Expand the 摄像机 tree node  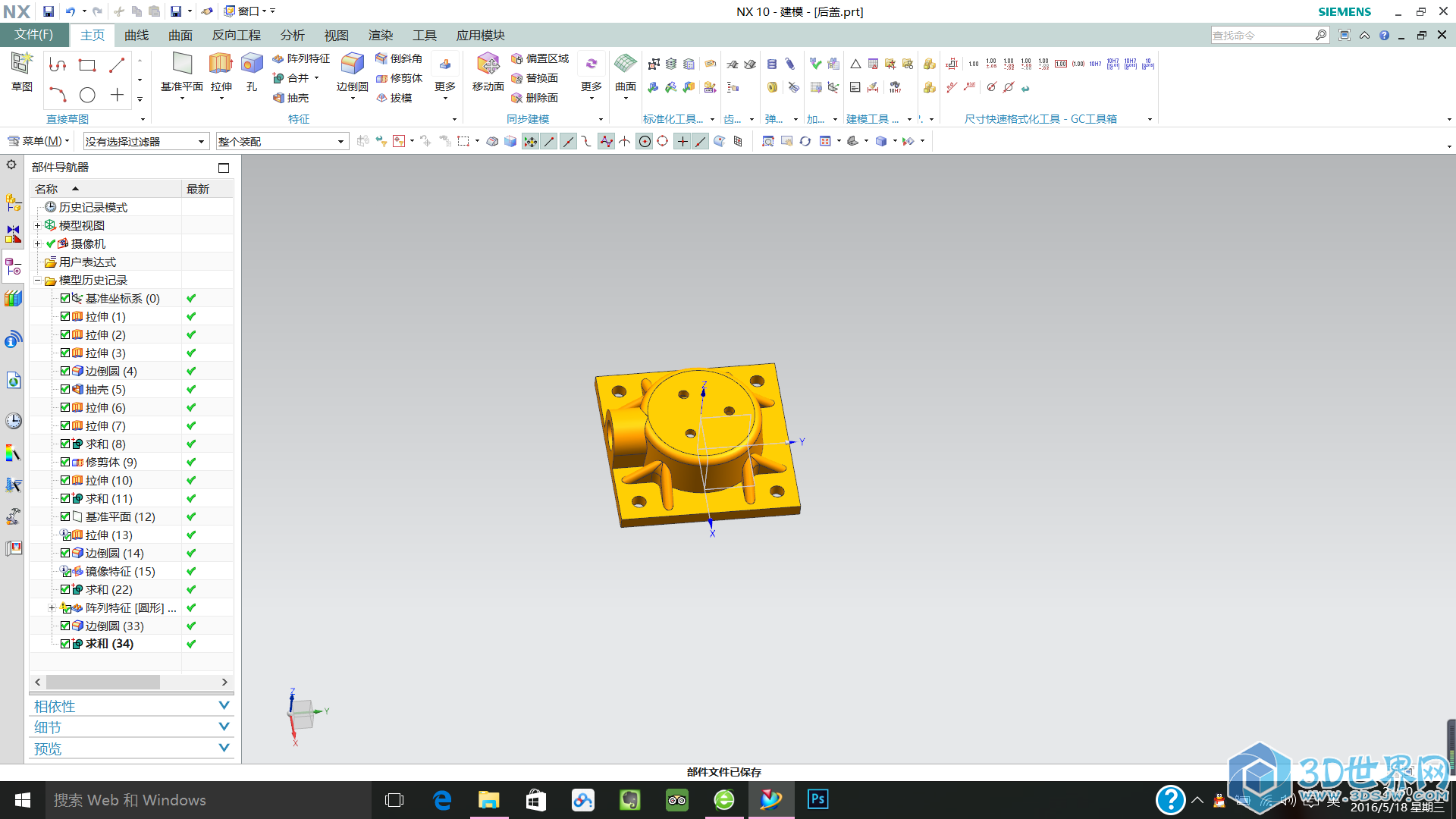coord(37,243)
